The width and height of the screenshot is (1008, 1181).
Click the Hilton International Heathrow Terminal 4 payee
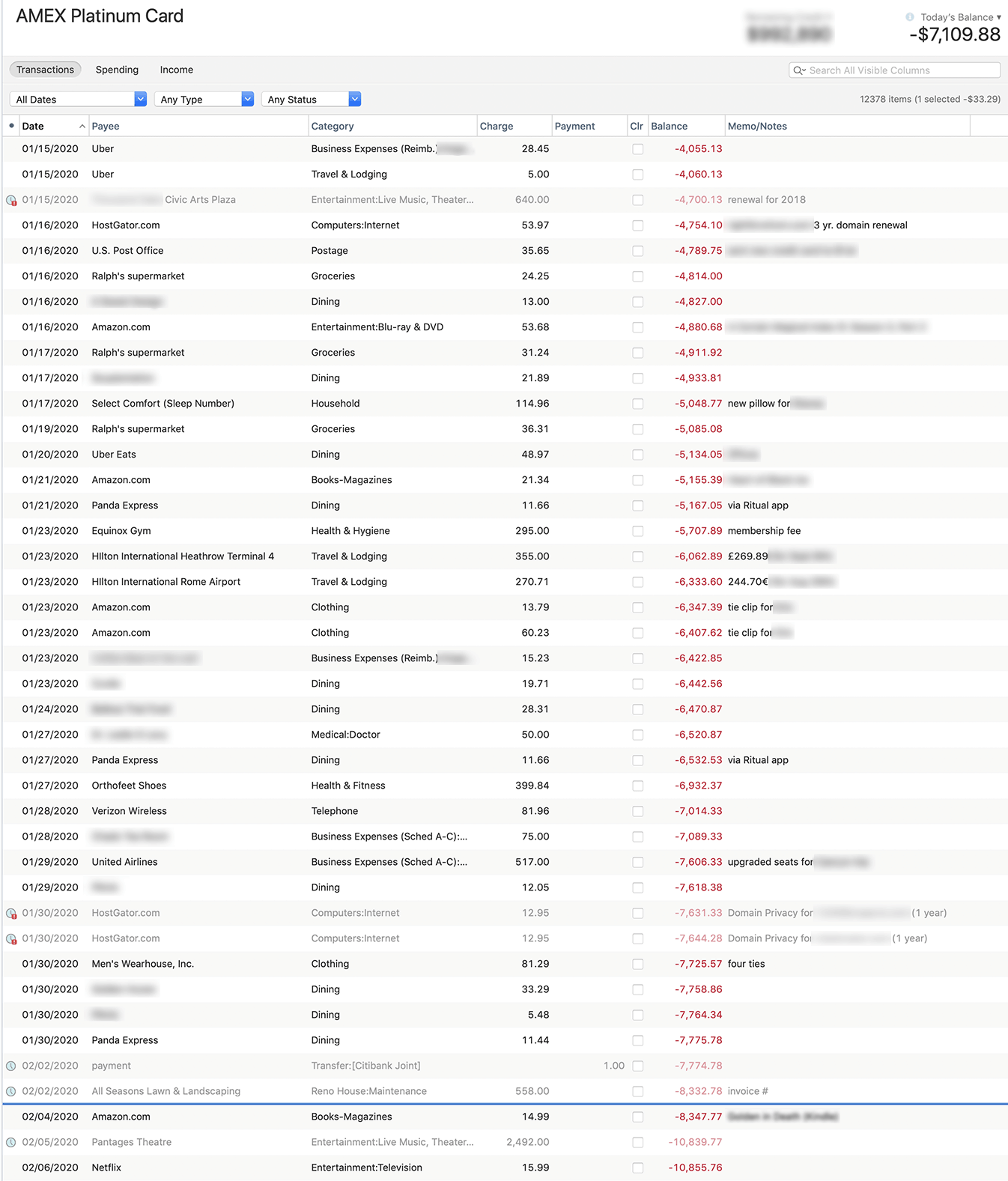[183, 556]
